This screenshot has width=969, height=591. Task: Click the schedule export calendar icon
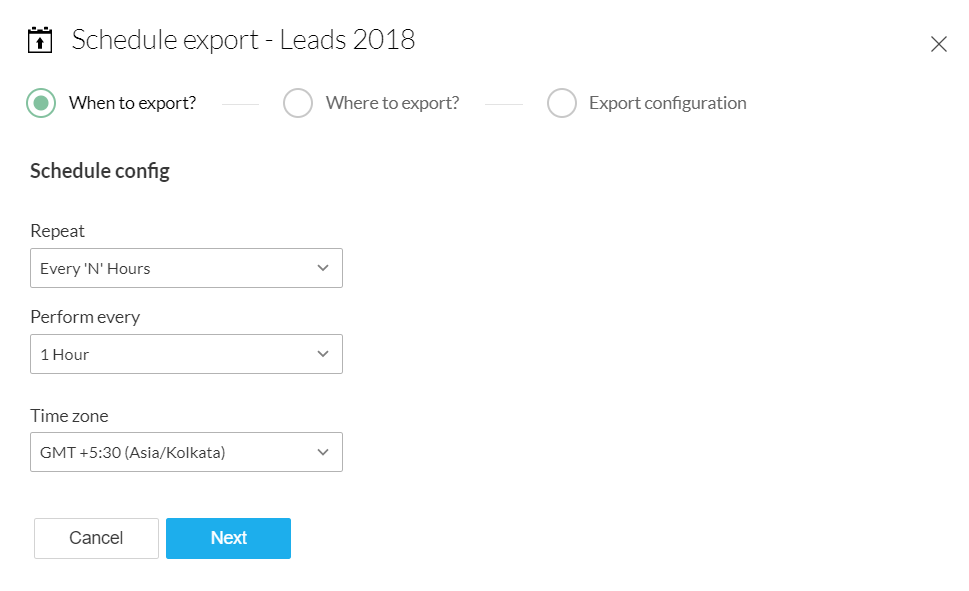[x=40, y=41]
